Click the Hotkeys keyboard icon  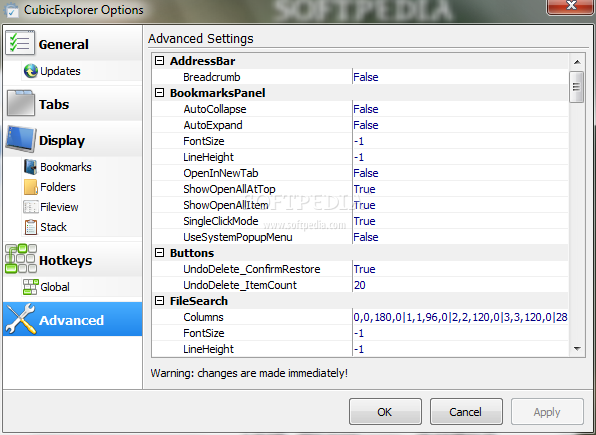(21, 259)
